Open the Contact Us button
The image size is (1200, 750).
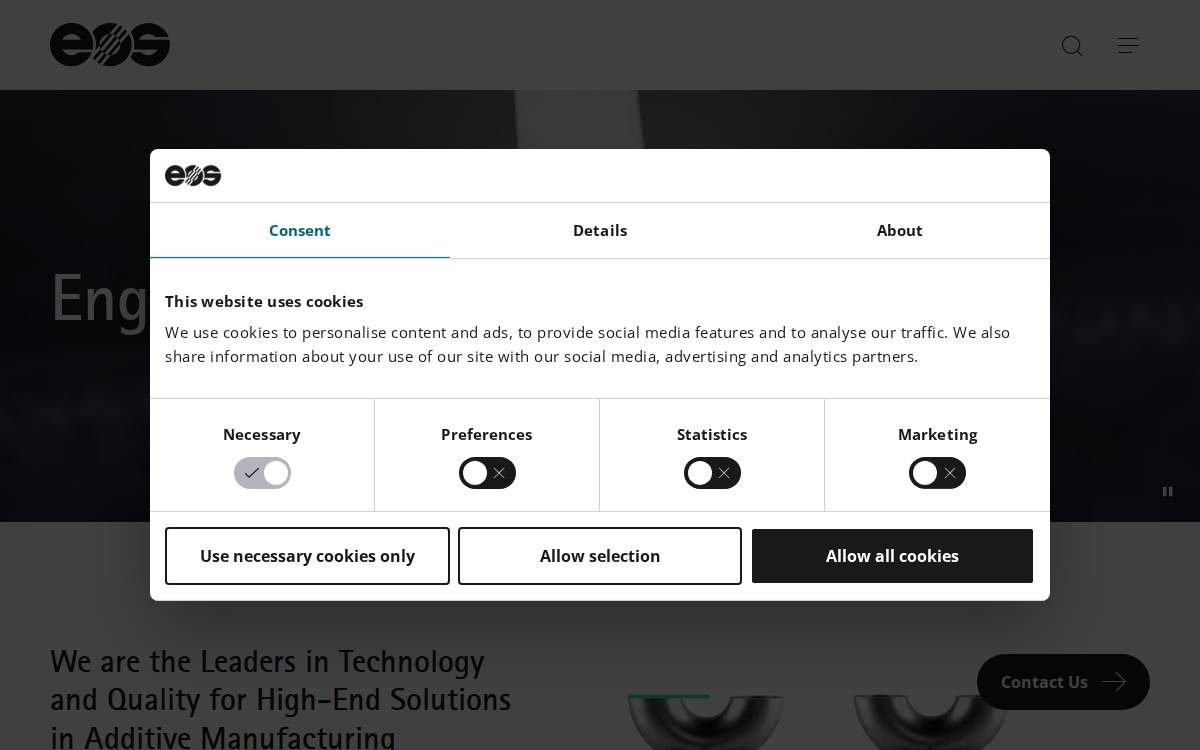[1063, 682]
